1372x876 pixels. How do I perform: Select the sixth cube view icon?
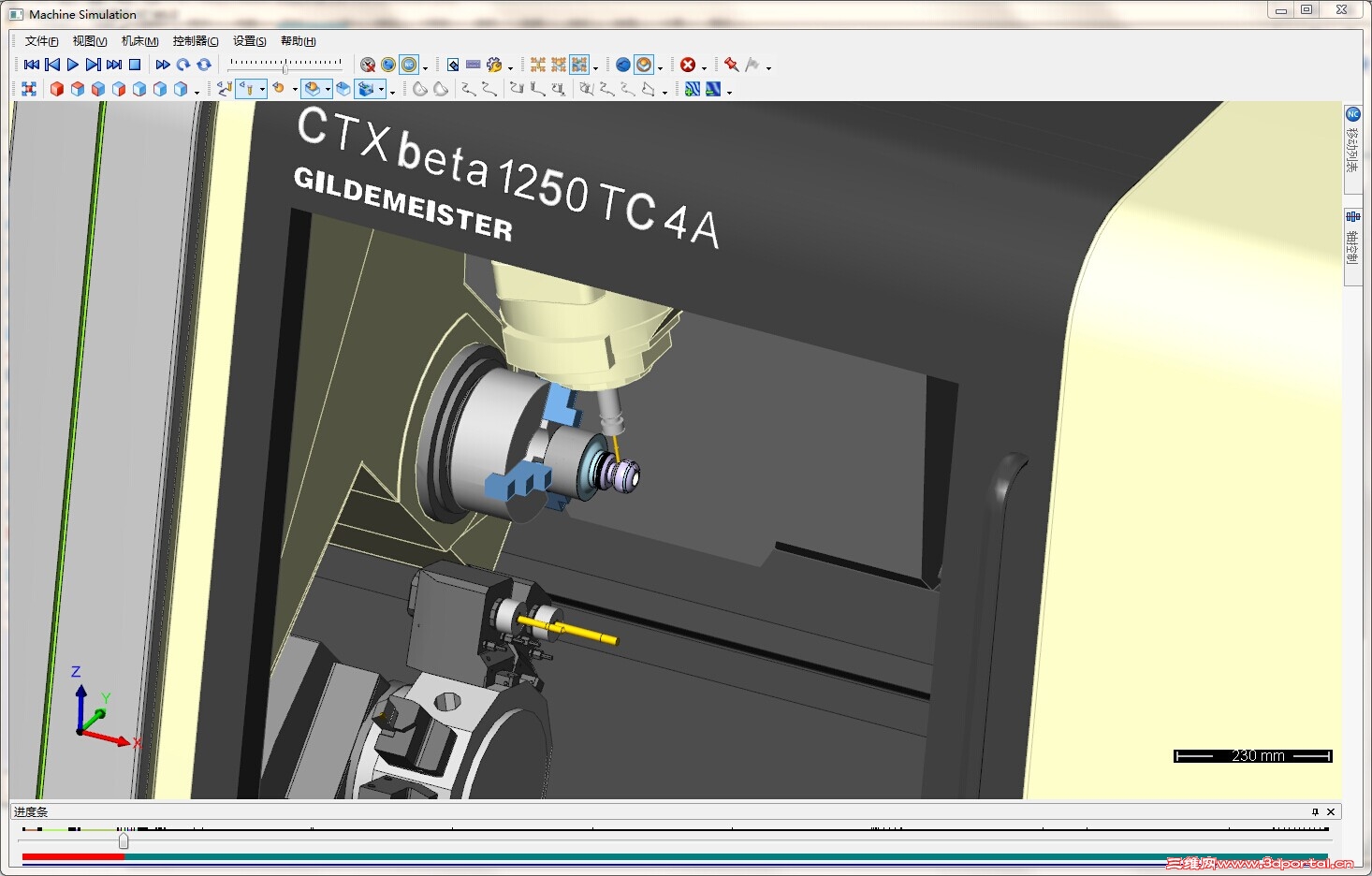tap(160, 89)
